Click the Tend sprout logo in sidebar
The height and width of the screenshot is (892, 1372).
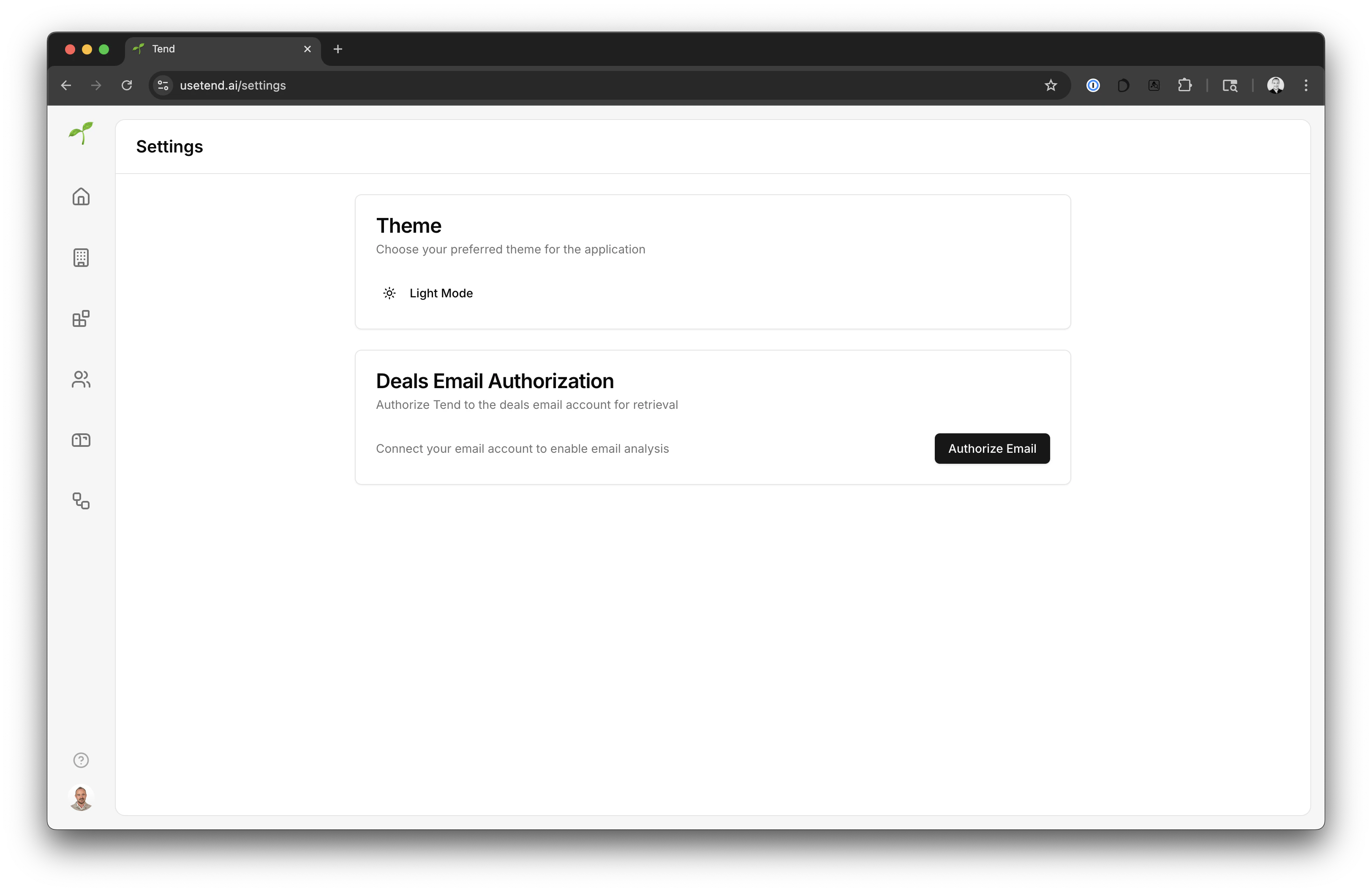coord(81,133)
